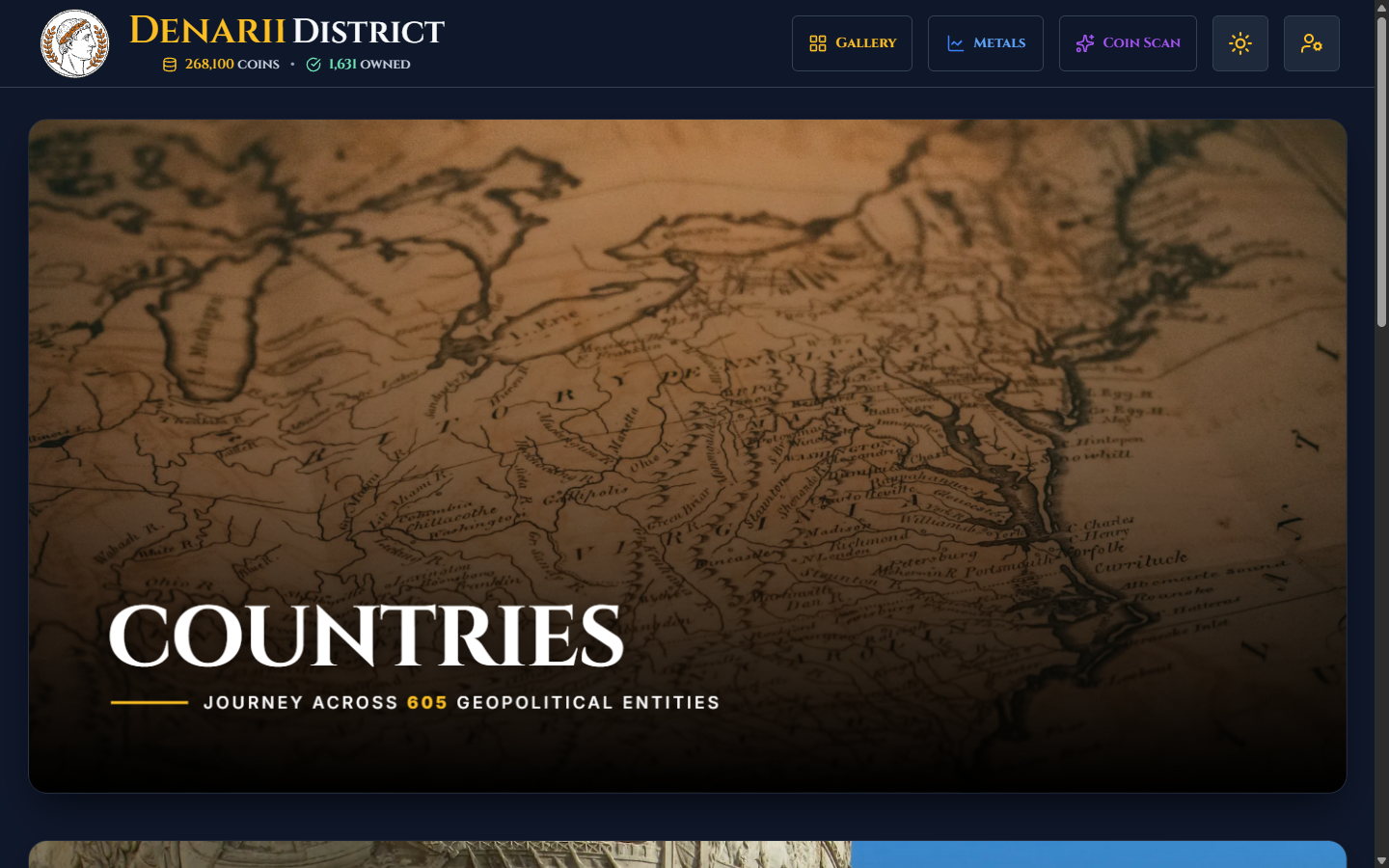Click the 268,100 coins count
The width and height of the screenshot is (1389, 868).
click(221, 65)
